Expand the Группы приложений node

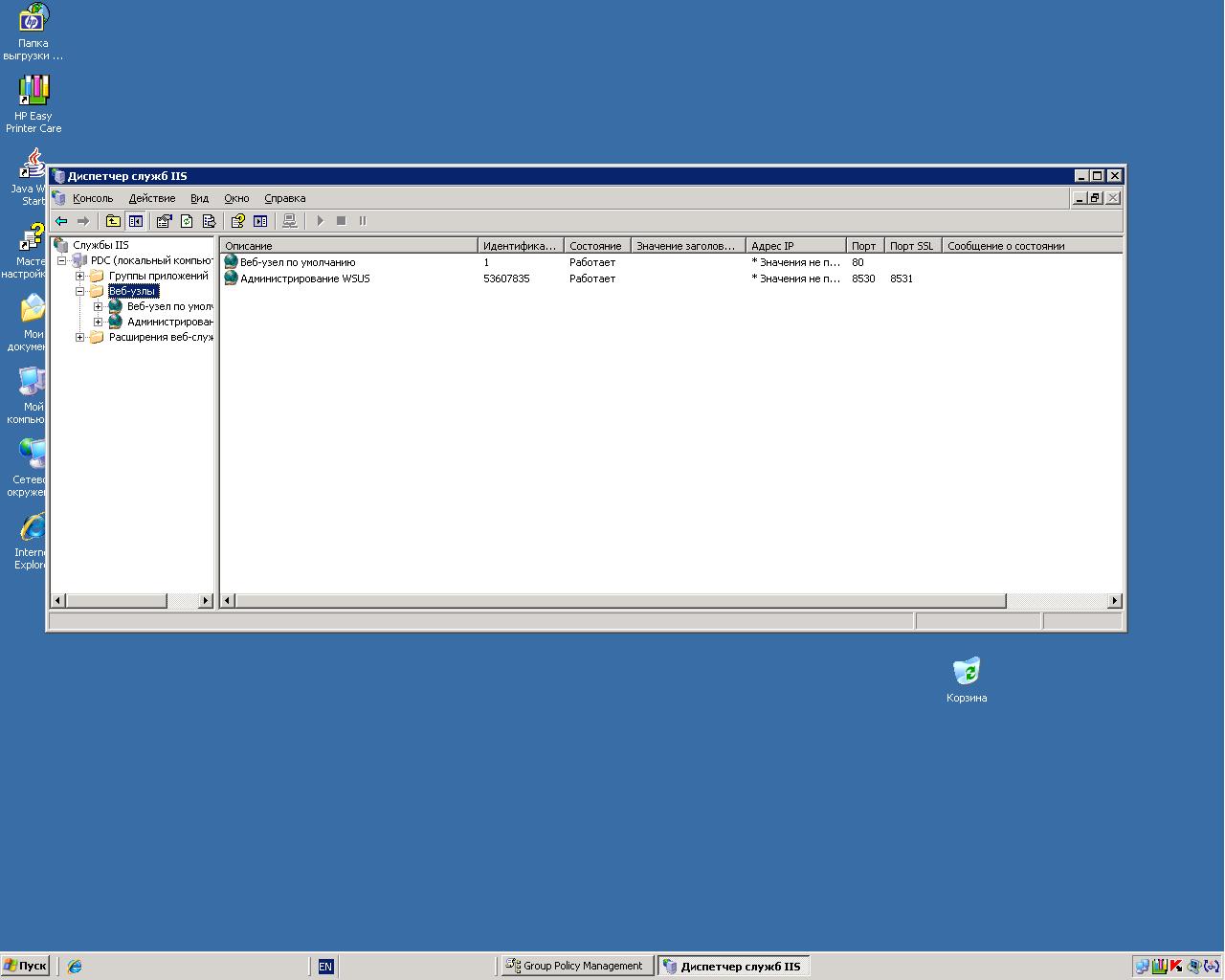[80, 276]
